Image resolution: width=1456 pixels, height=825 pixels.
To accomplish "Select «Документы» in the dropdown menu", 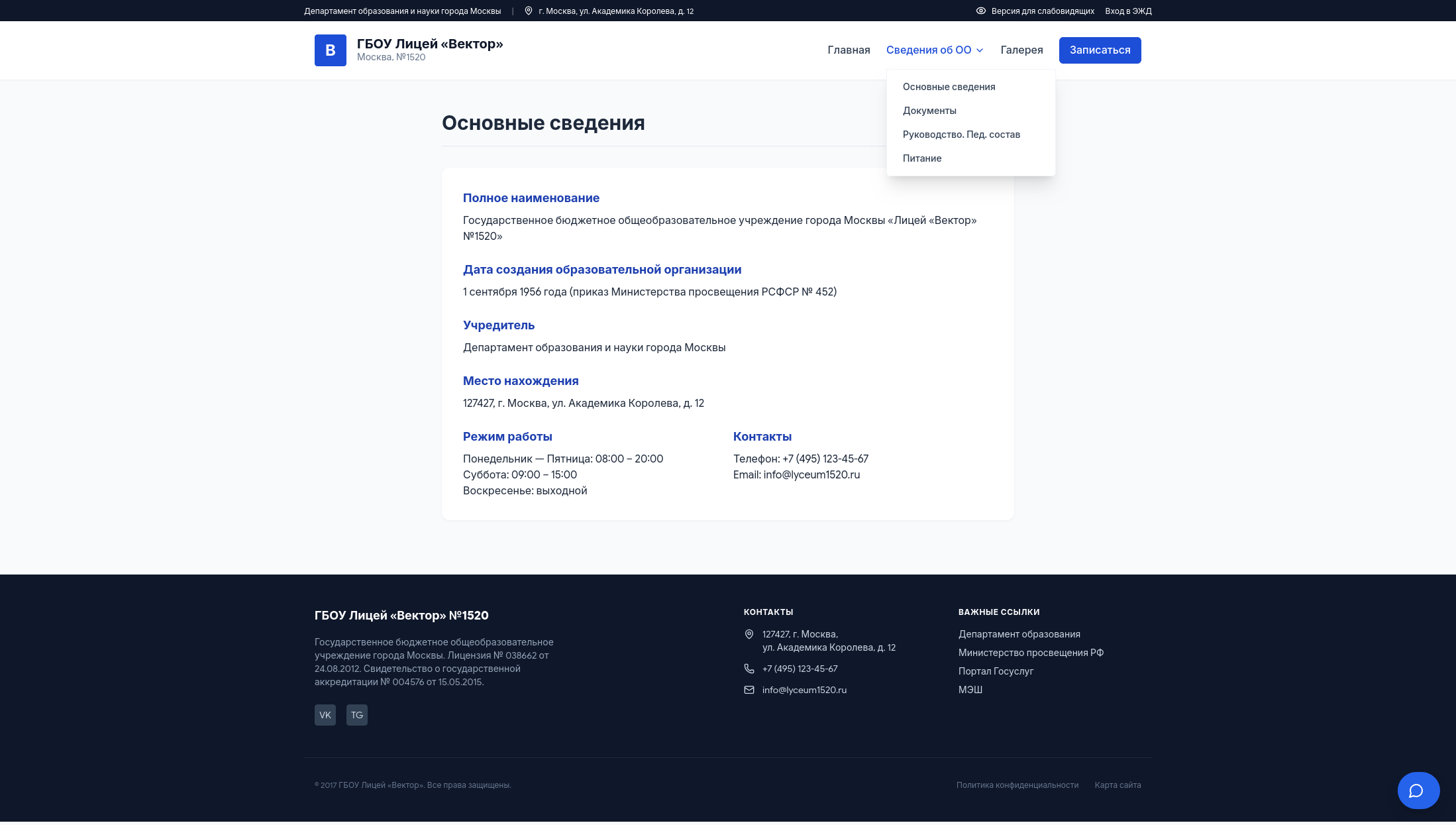I will [929, 111].
